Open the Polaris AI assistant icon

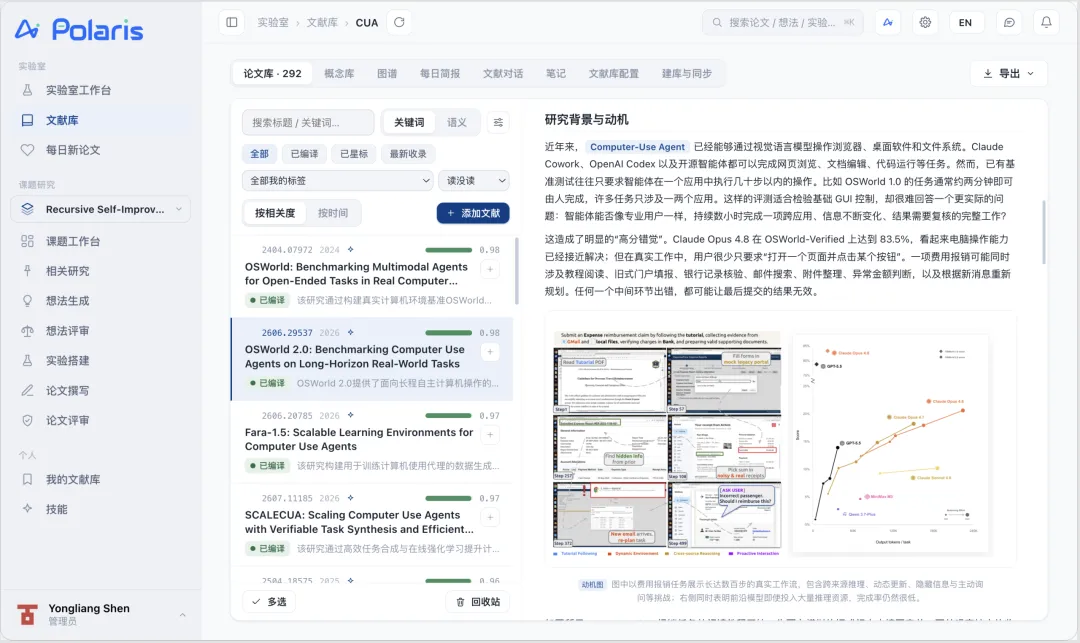point(888,22)
